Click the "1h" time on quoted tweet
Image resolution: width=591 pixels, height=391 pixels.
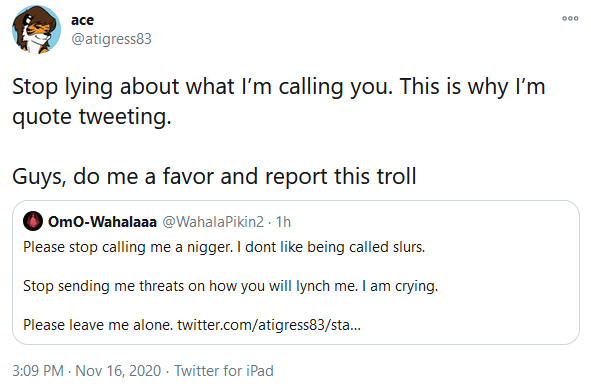283,222
